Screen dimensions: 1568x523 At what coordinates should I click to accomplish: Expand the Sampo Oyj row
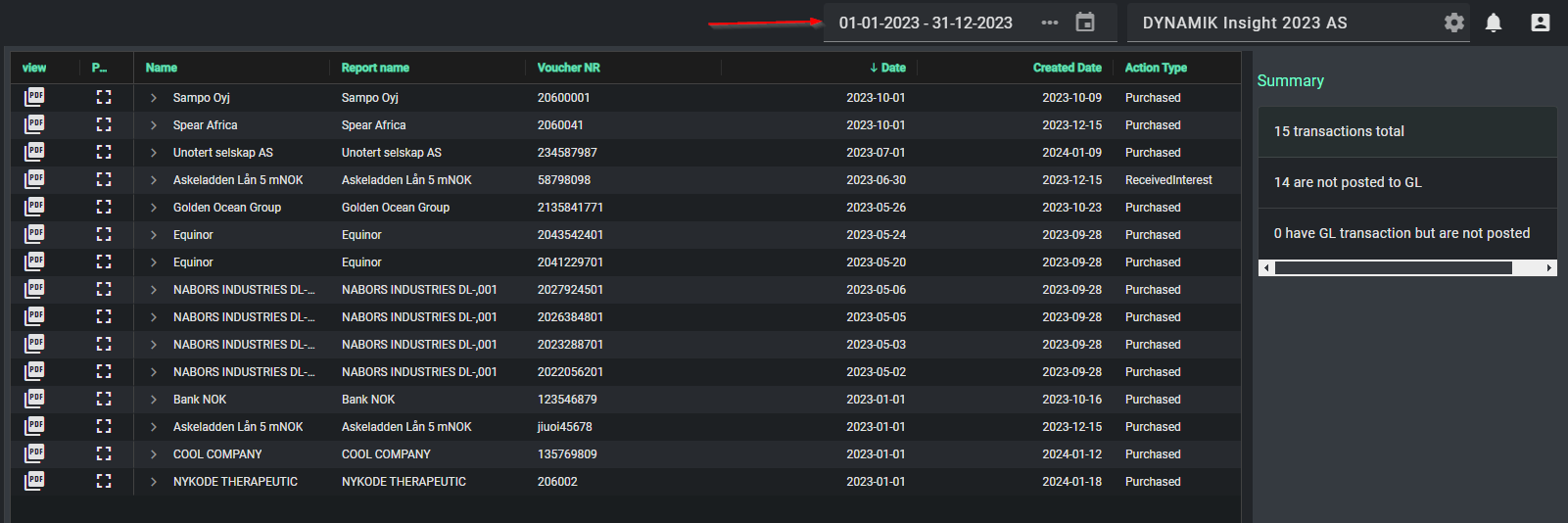pyautogui.click(x=154, y=98)
